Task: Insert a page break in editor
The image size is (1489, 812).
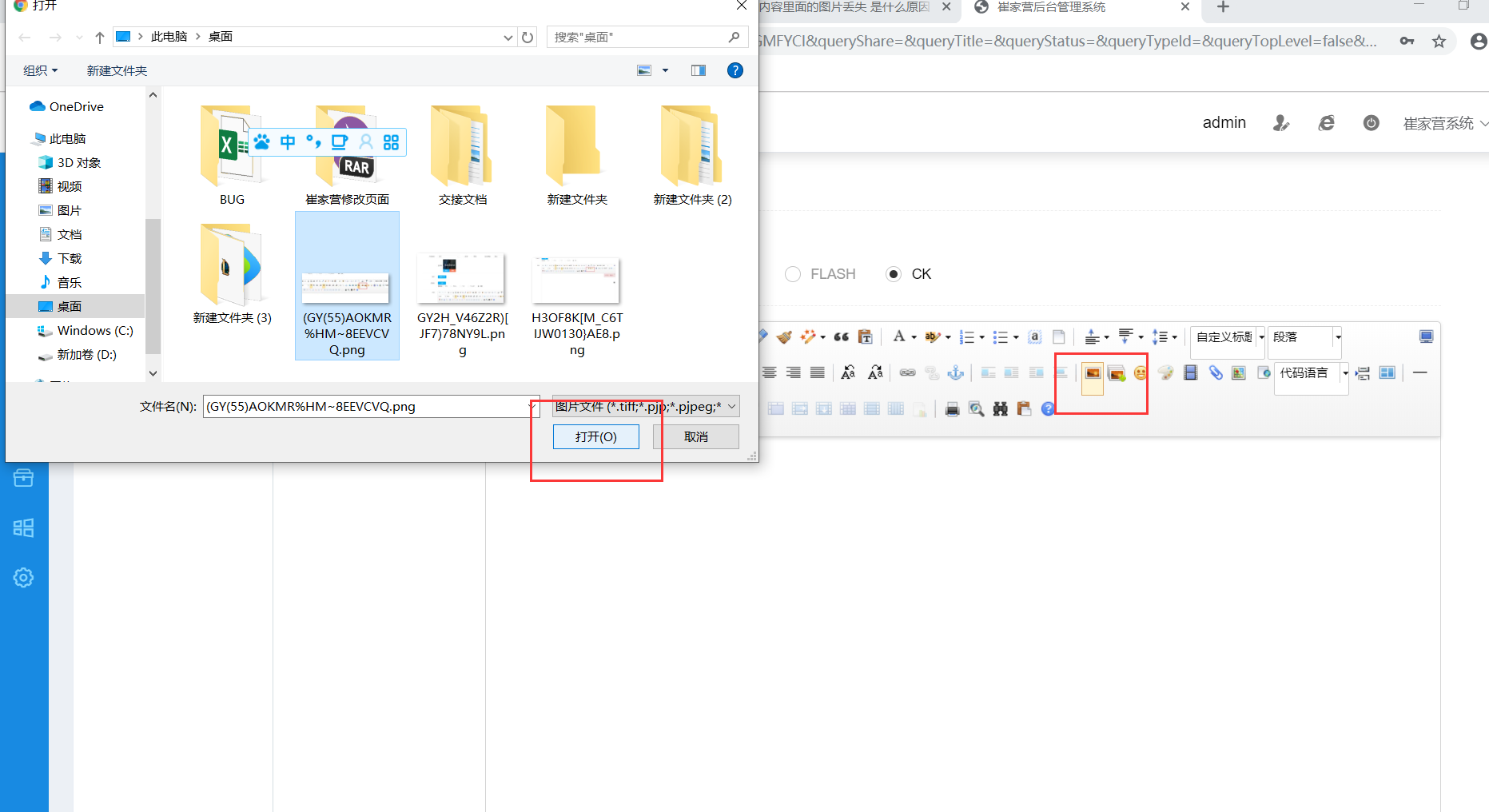Action: (x=1363, y=373)
